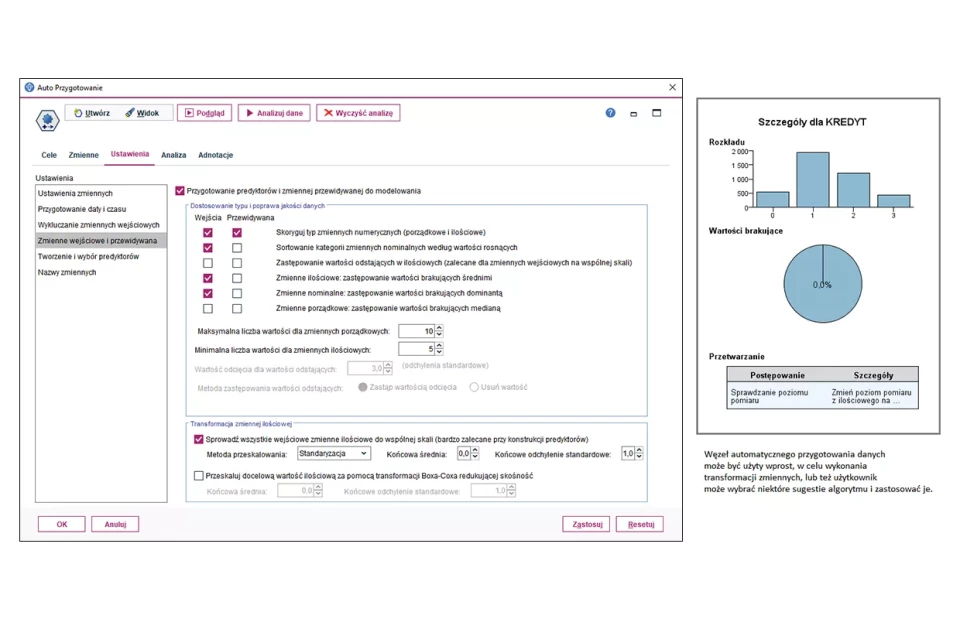This screenshot has height=619, width=960.
Task: Click Wyczyść analizę with the red X
Action: coord(358,113)
